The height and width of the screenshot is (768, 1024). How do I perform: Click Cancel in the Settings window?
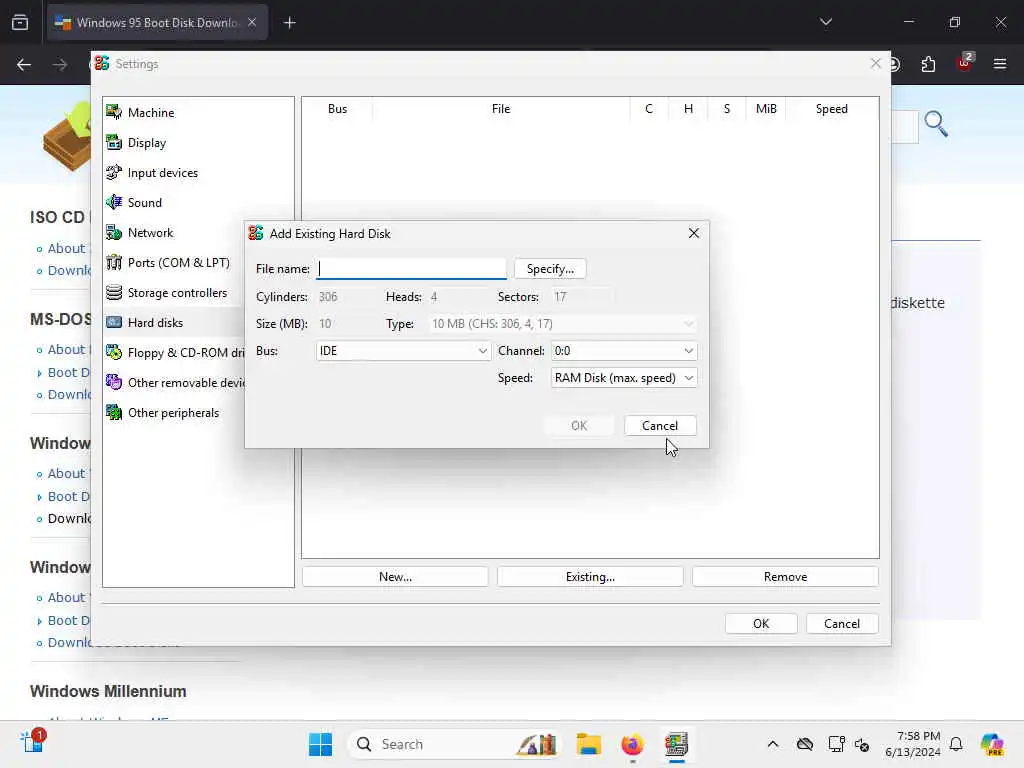click(x=842, y=624)
